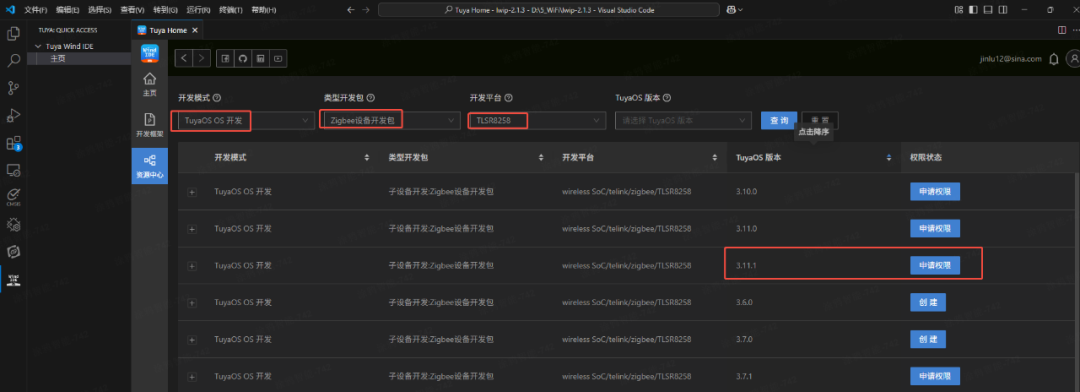Click 申请权限 for version 3.11.1
Screen dimensions: 1080x392
(935, 265)
